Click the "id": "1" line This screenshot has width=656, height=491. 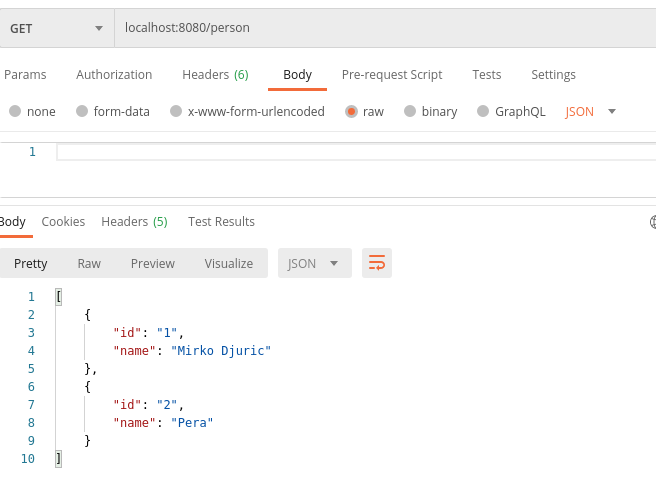pos(149,332)
